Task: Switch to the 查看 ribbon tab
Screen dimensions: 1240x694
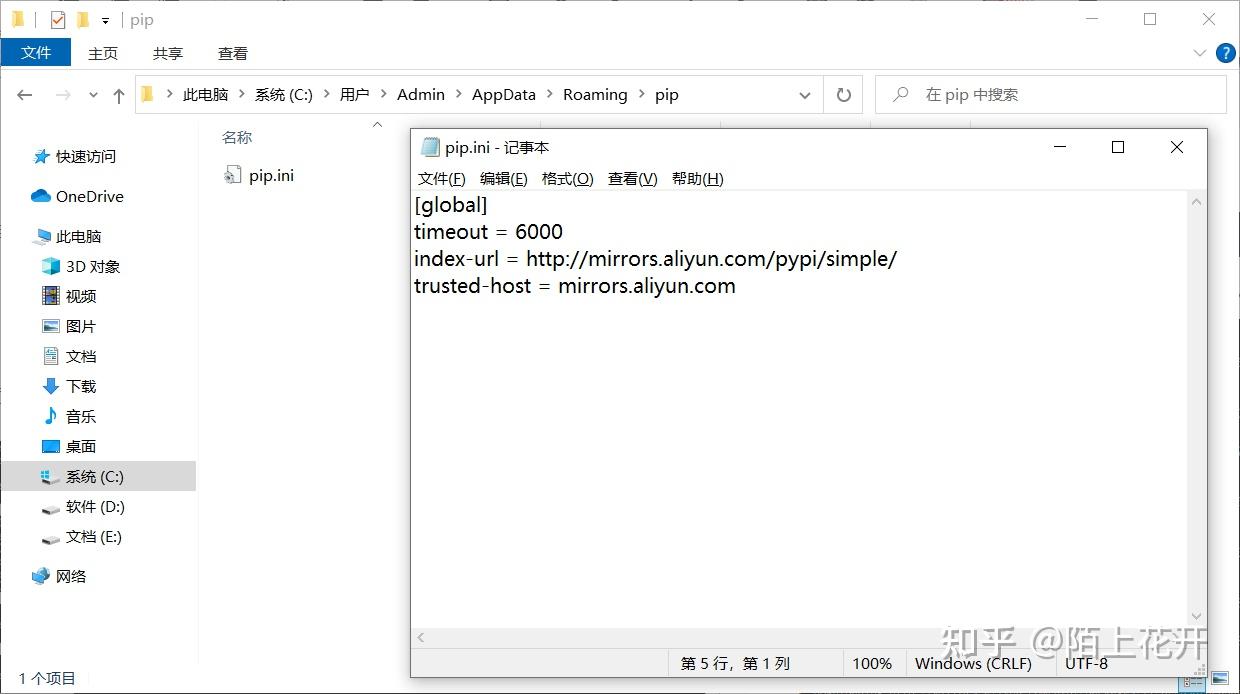Action: coord(232,53)
